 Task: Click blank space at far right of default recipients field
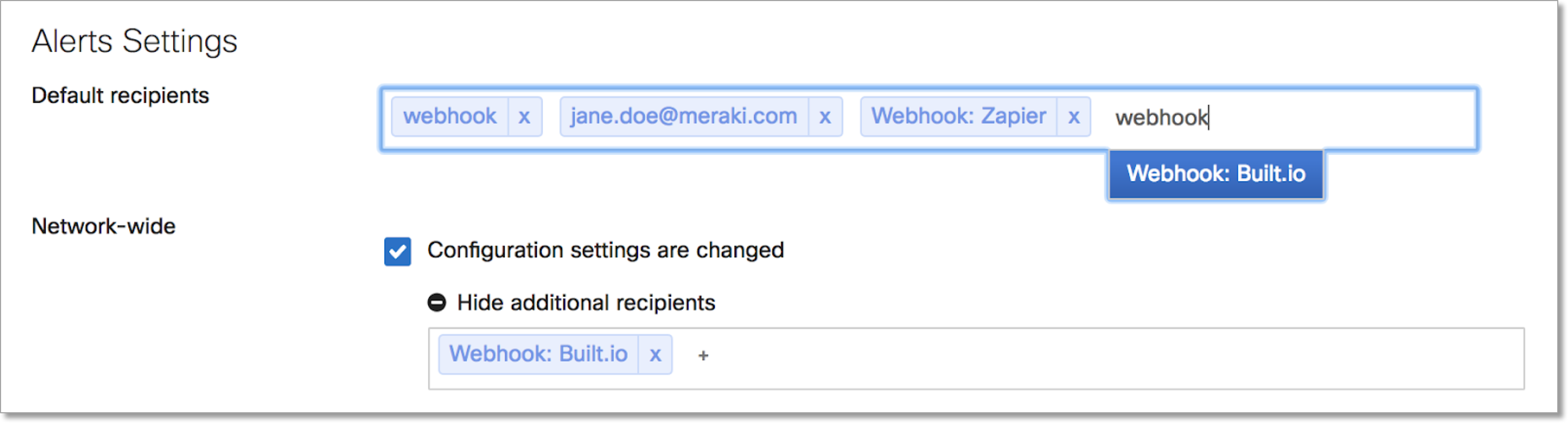pos(1400,118)
